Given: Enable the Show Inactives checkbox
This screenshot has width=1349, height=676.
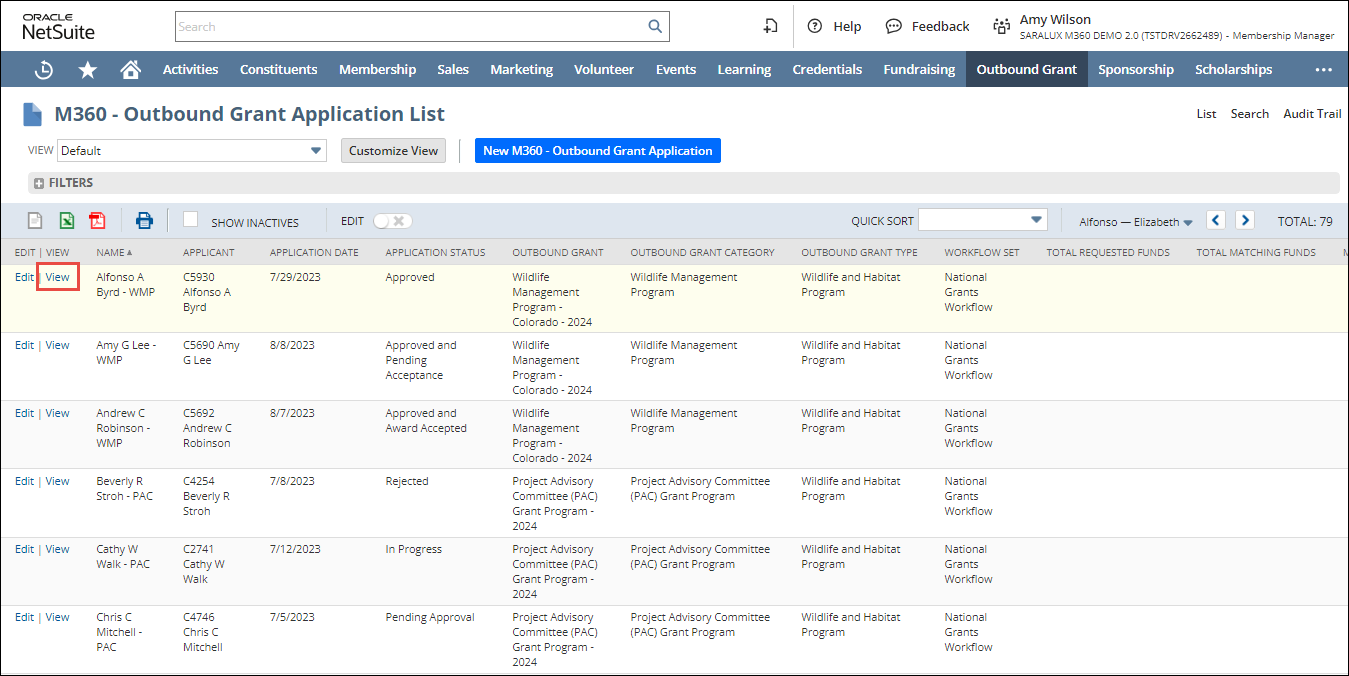Looking at the screenshot, I should [191, 220].
